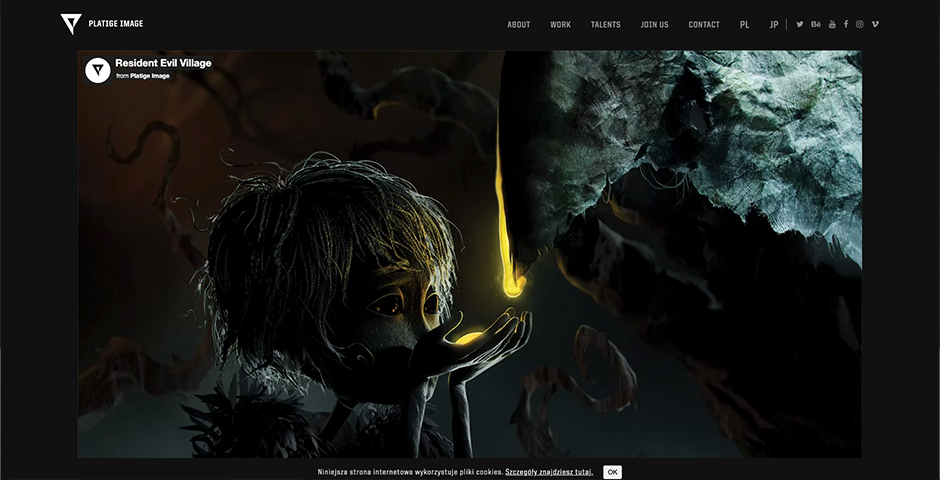Open the Behance profile icon

pos(816,25)
